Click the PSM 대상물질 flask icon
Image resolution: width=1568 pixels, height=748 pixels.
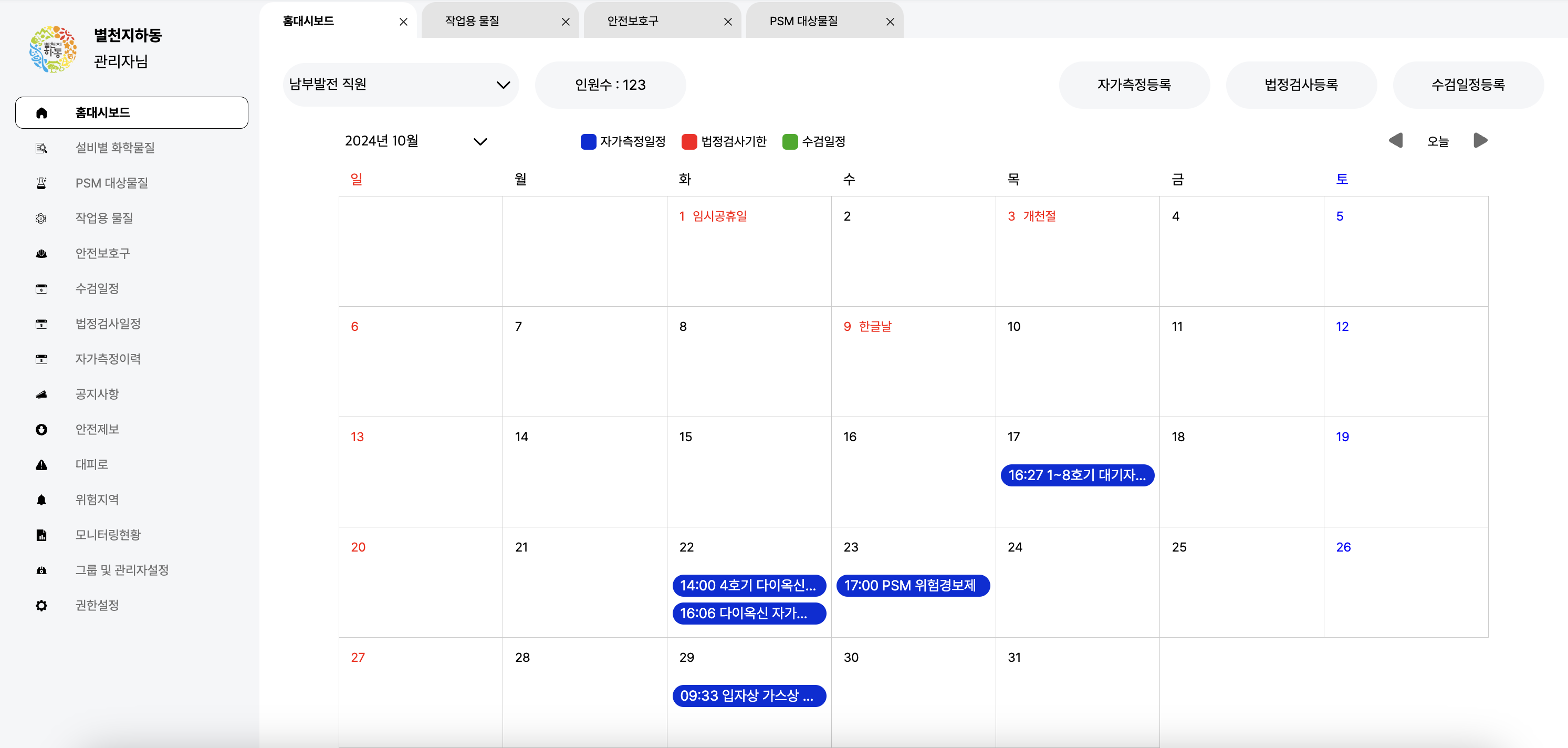pyautogui.click(x=41, y=183)
